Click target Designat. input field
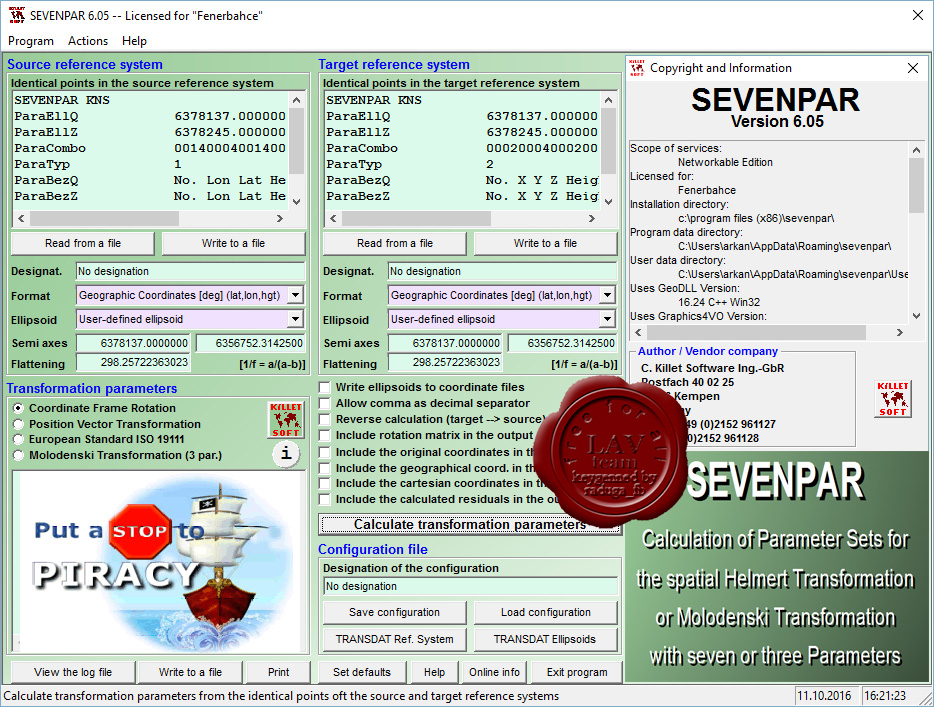 tap(503, 271)
